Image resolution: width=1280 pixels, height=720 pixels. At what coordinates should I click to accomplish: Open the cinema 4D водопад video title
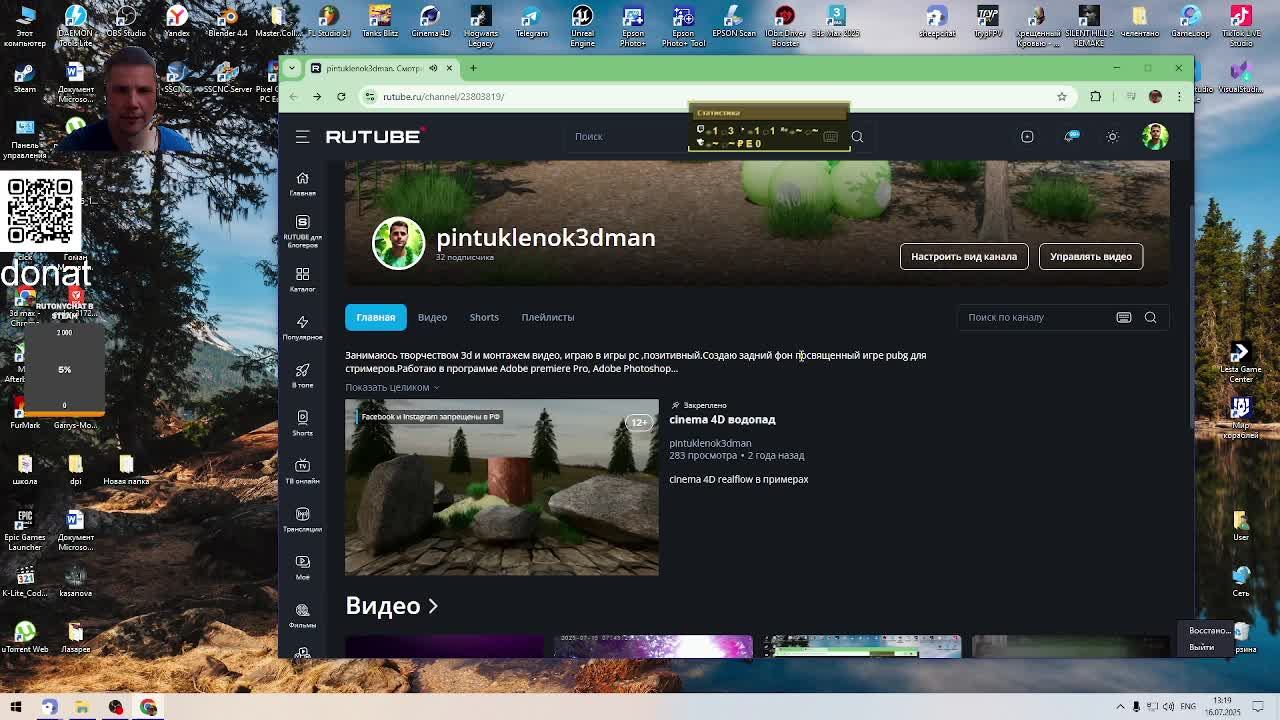pos(722,419)
